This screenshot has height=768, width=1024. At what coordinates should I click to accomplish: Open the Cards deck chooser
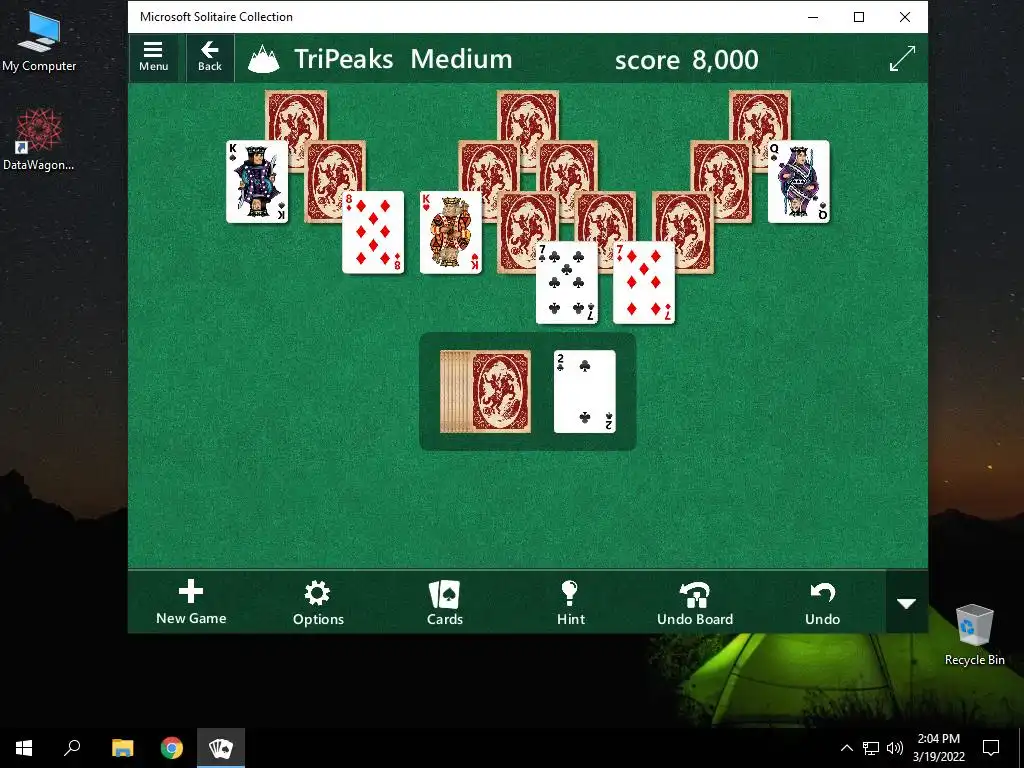point(445,602)
